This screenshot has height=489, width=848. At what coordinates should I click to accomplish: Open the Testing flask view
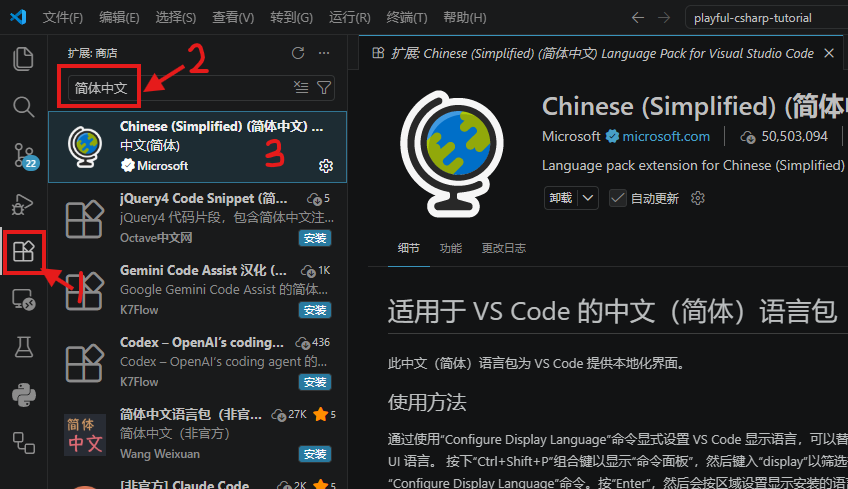(x=23, y=347)
